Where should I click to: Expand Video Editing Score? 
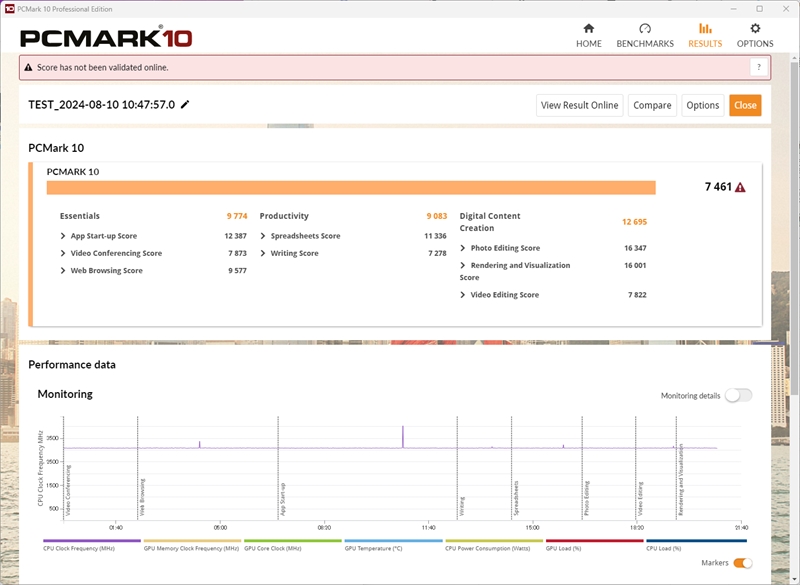(x=463, y=295)
